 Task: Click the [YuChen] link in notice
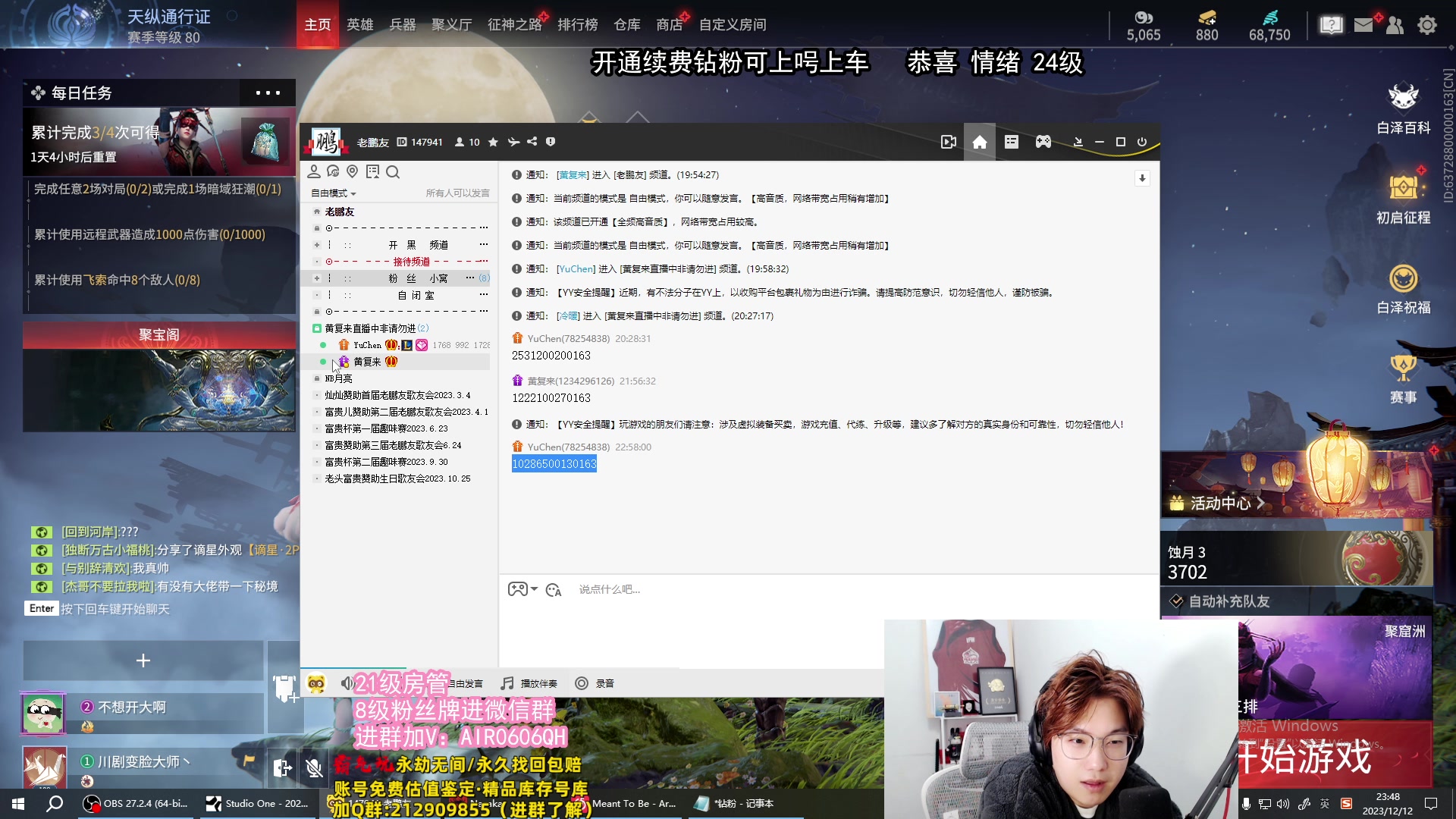576,268
